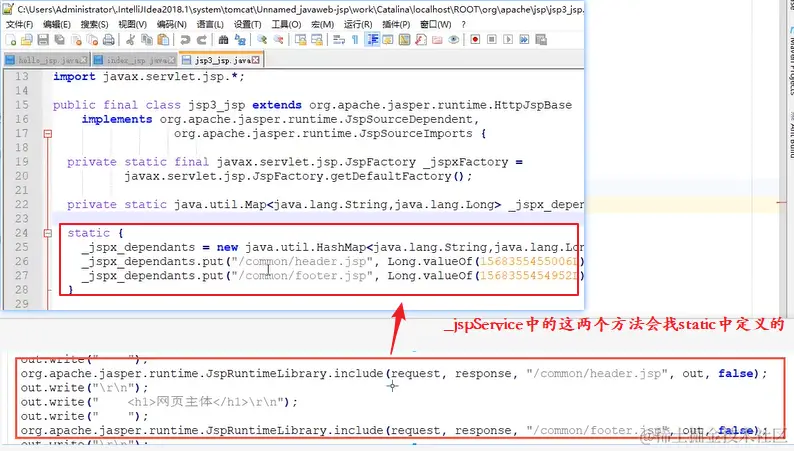Click the Replace toolbar icon
This screenshot has height=451, width=794.
(240, 39)
